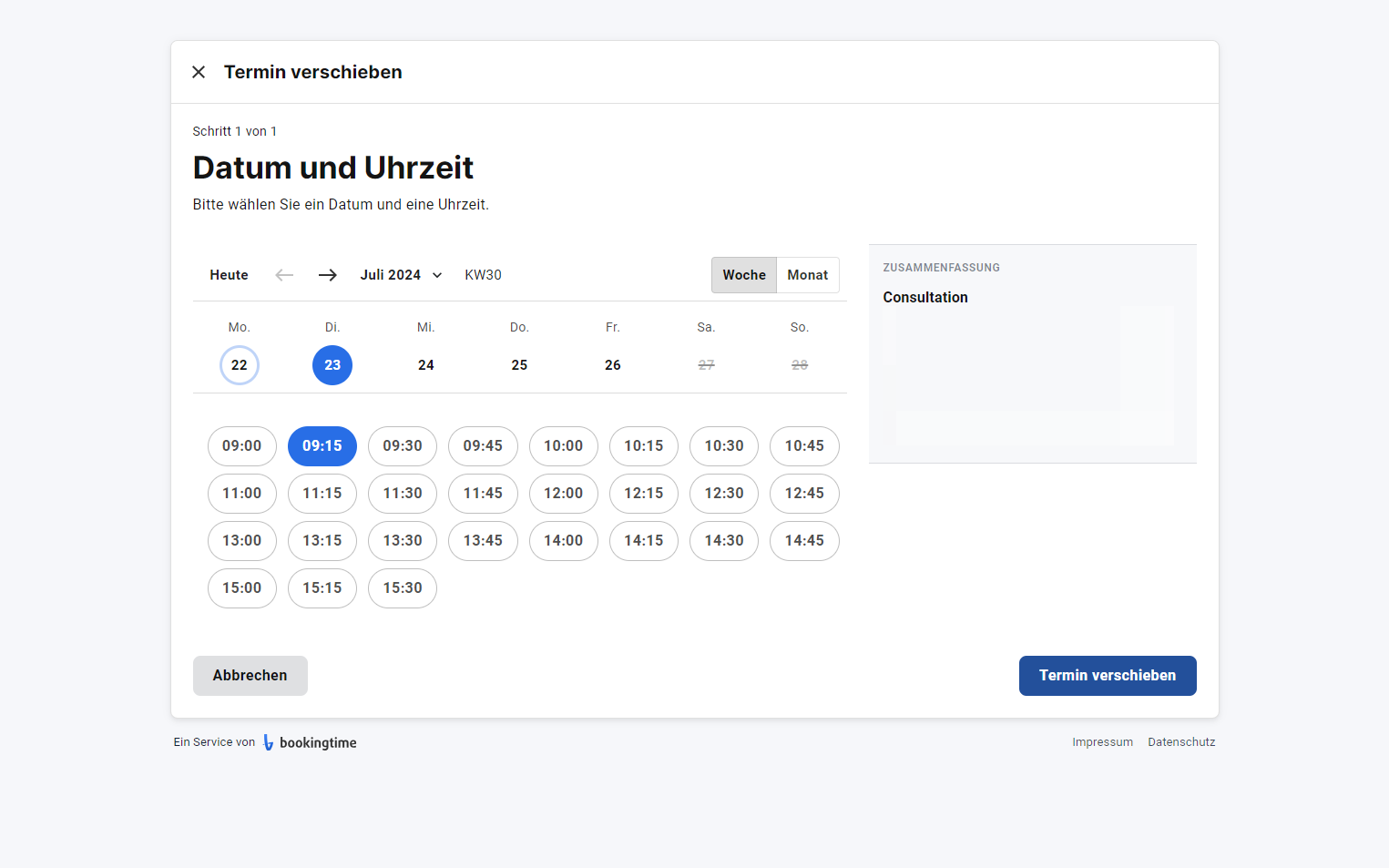Jump to Heute
The width and height of the screenshot is (1389, 868).
(x=229, y=275)
